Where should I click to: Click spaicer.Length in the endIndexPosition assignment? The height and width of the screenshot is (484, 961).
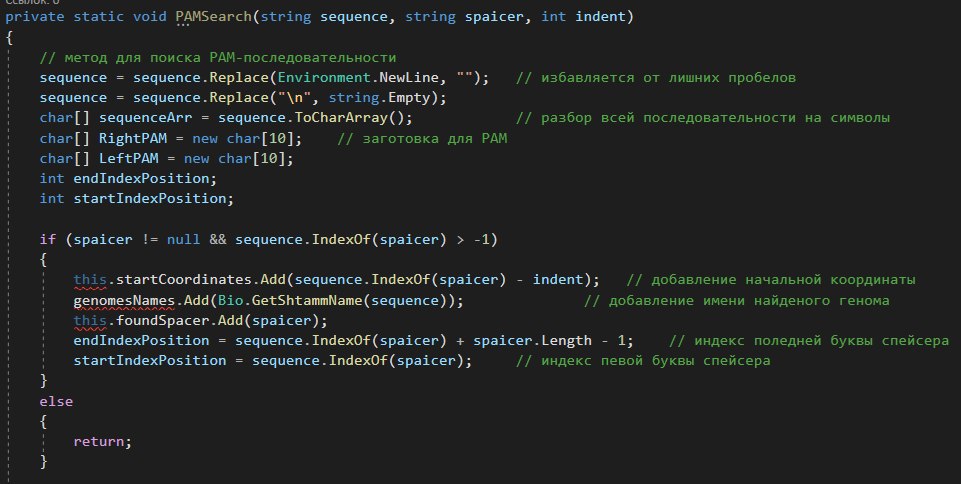tap(533, 341)
